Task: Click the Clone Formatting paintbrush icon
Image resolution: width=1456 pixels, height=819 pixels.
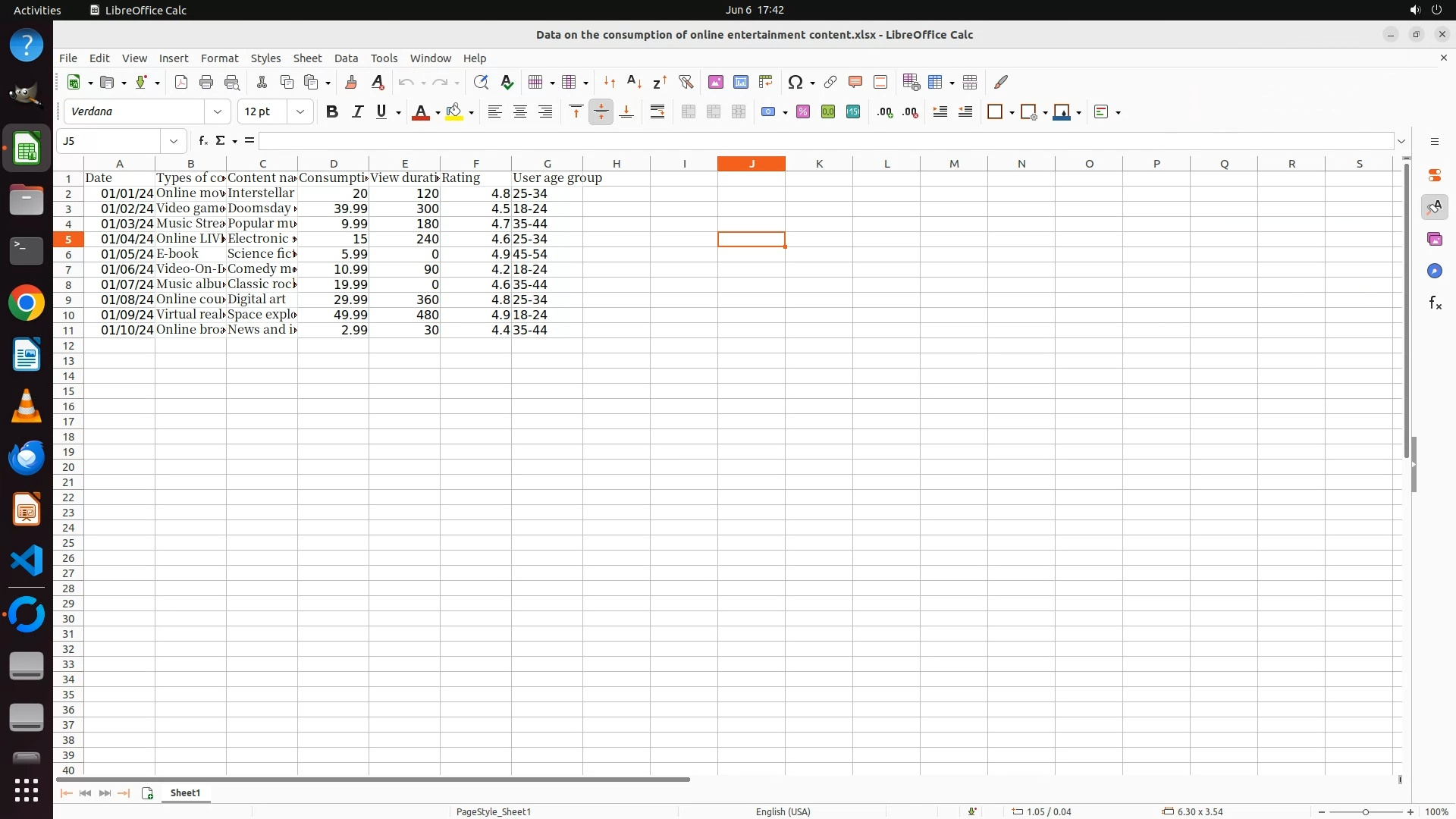Action: tap(350, 82)
